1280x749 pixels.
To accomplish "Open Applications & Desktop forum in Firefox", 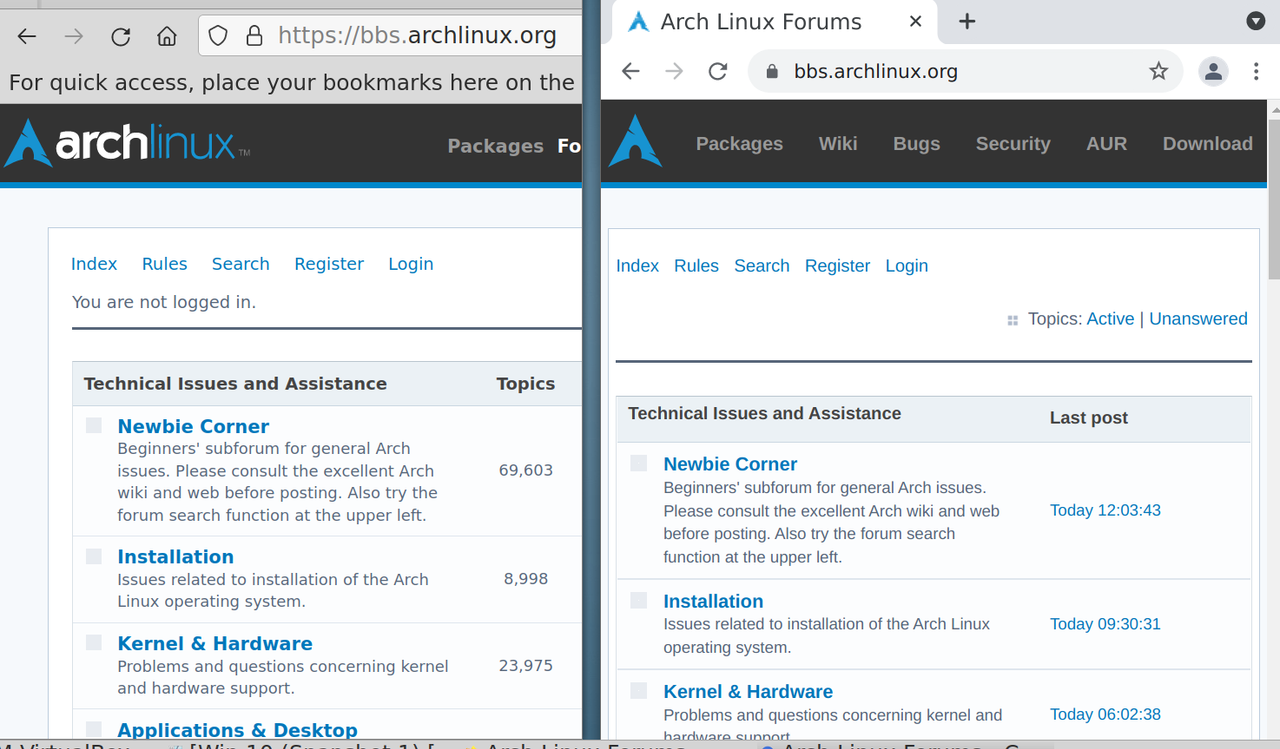I will coord(237,730).
